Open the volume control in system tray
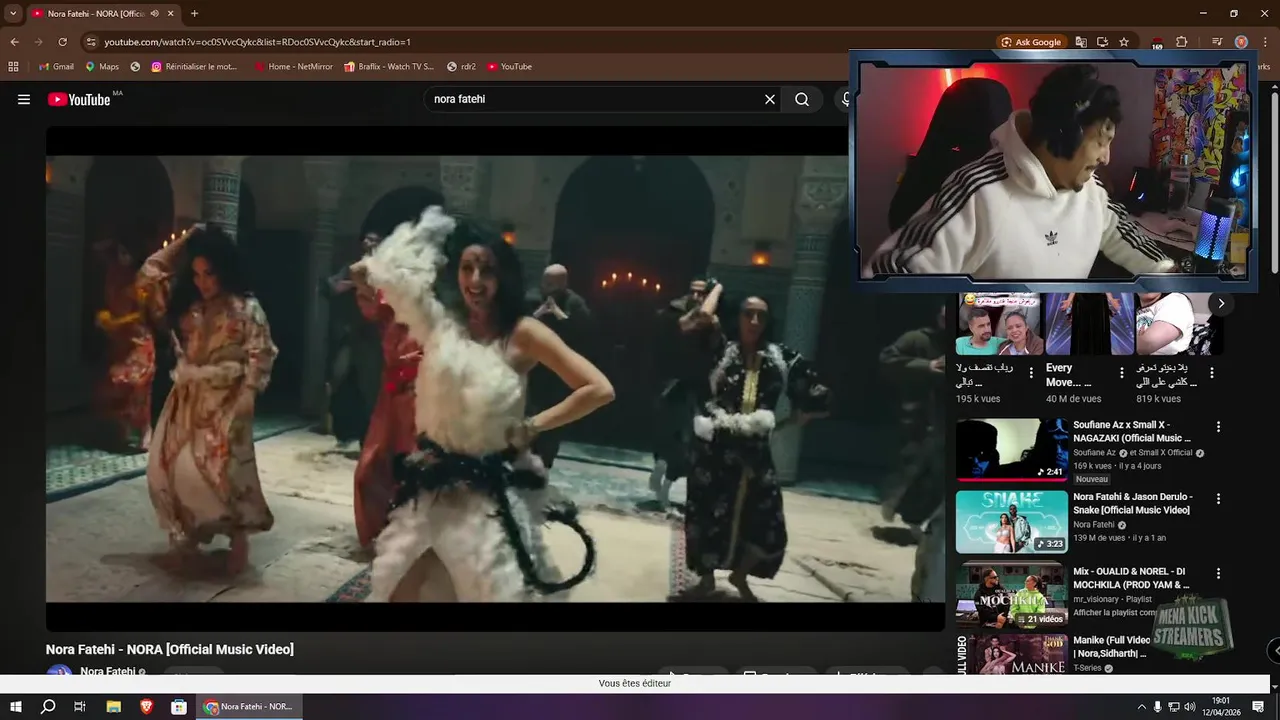This screenshot has height=720, width=1280. click(x=1190, y=707)
